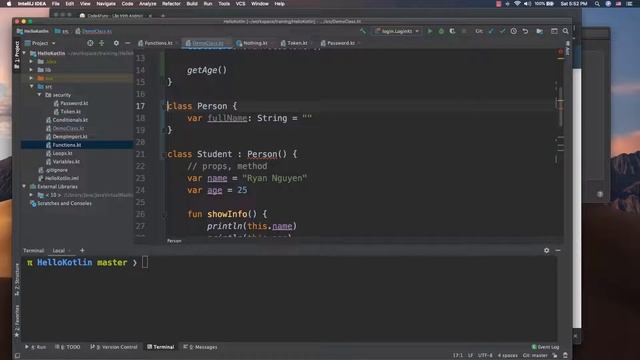Toggle the 2: Favorites side tool button
This screenshot has height=360, width=640.
17,321
